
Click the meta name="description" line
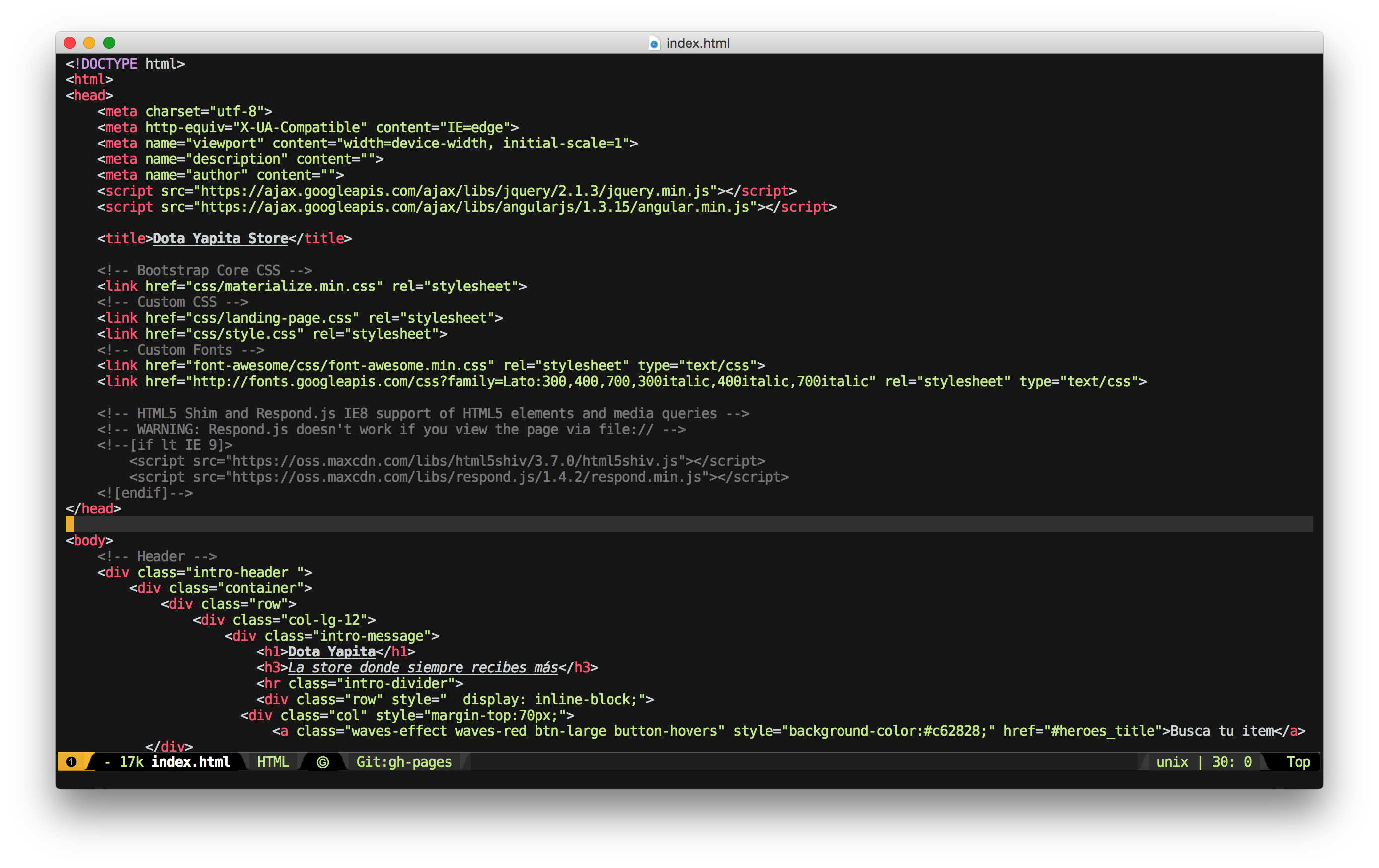coord(240,159)
